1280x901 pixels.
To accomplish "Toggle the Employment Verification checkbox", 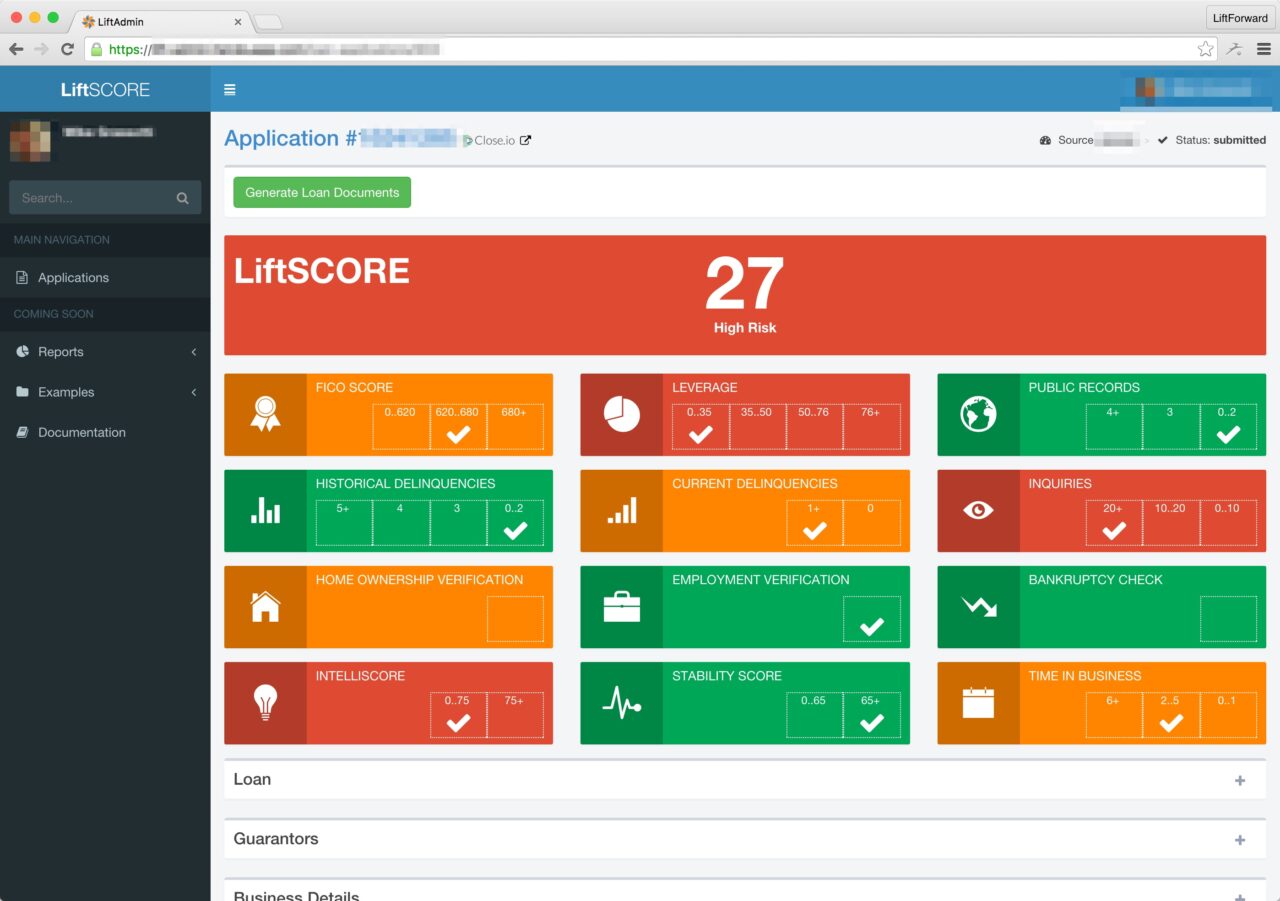I will point(871,619).
